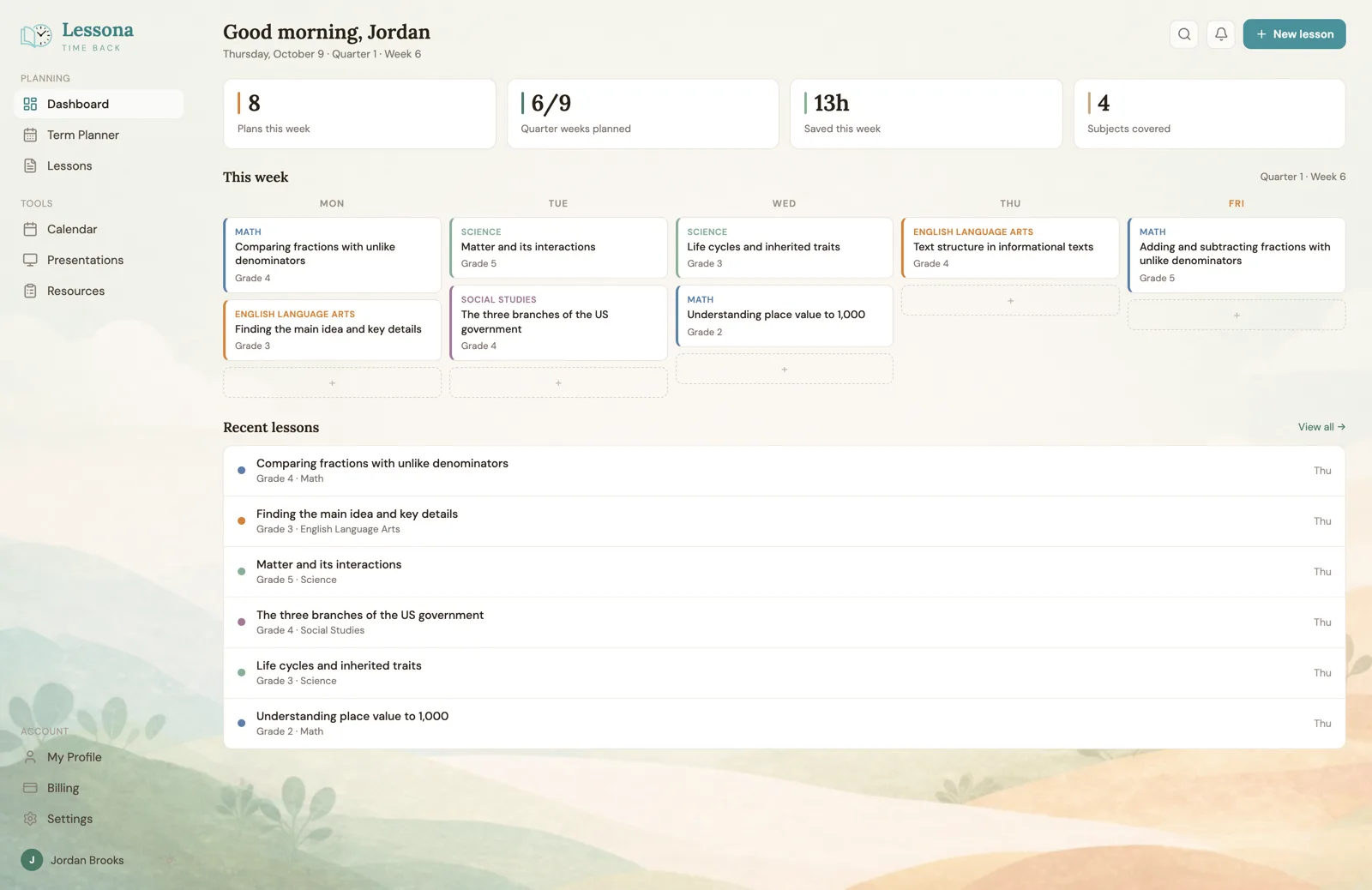Viewport: 1372px width, 890px height.
Task: Open Tuesday's three branches of government card
Action: pos(558,322)
